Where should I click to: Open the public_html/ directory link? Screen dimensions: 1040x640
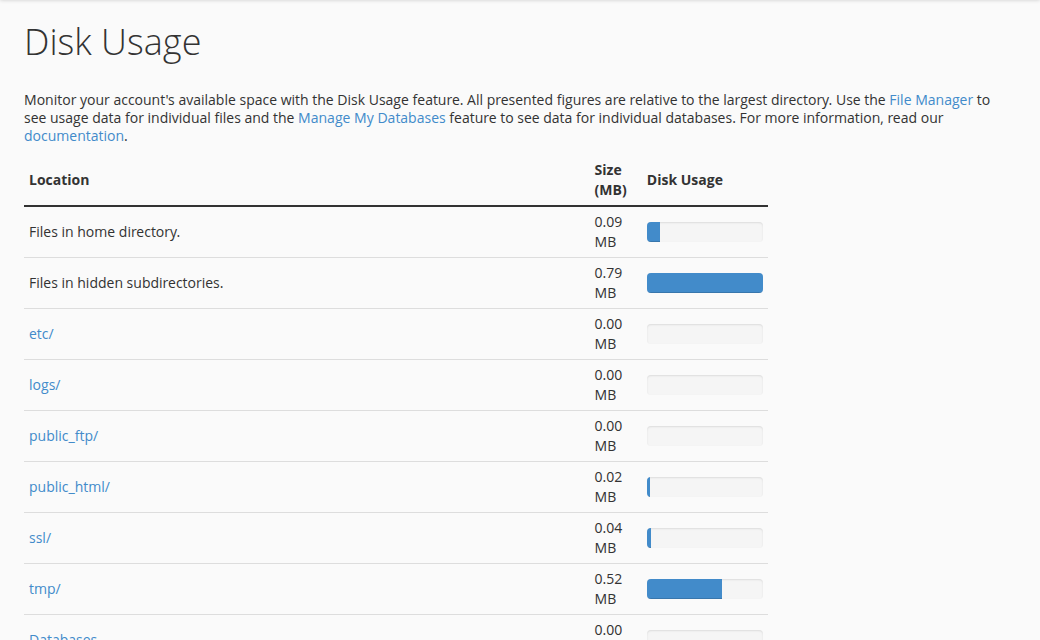(70, 487)
